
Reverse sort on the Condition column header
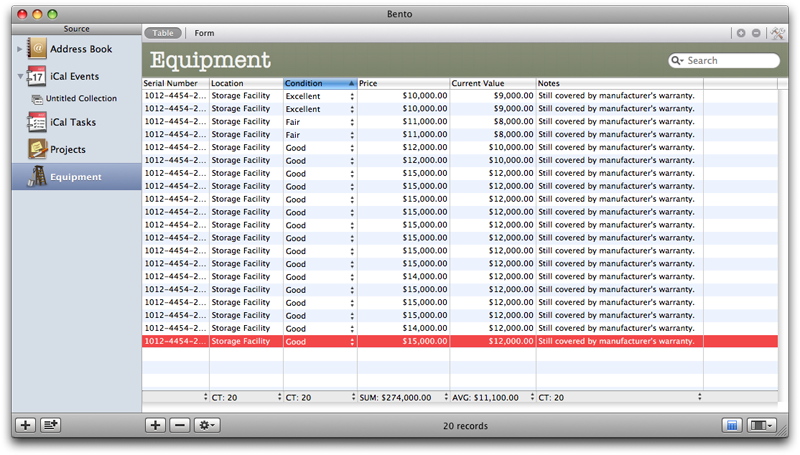point(320,83)
